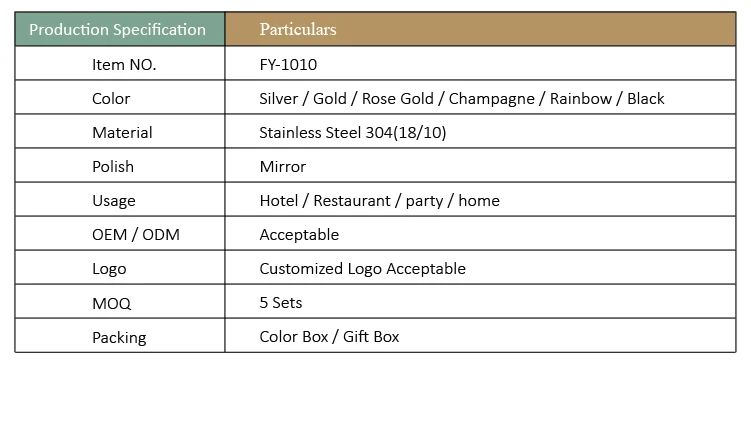
Task: Select the MOQ label cell
Action: (x=111, y=302)
